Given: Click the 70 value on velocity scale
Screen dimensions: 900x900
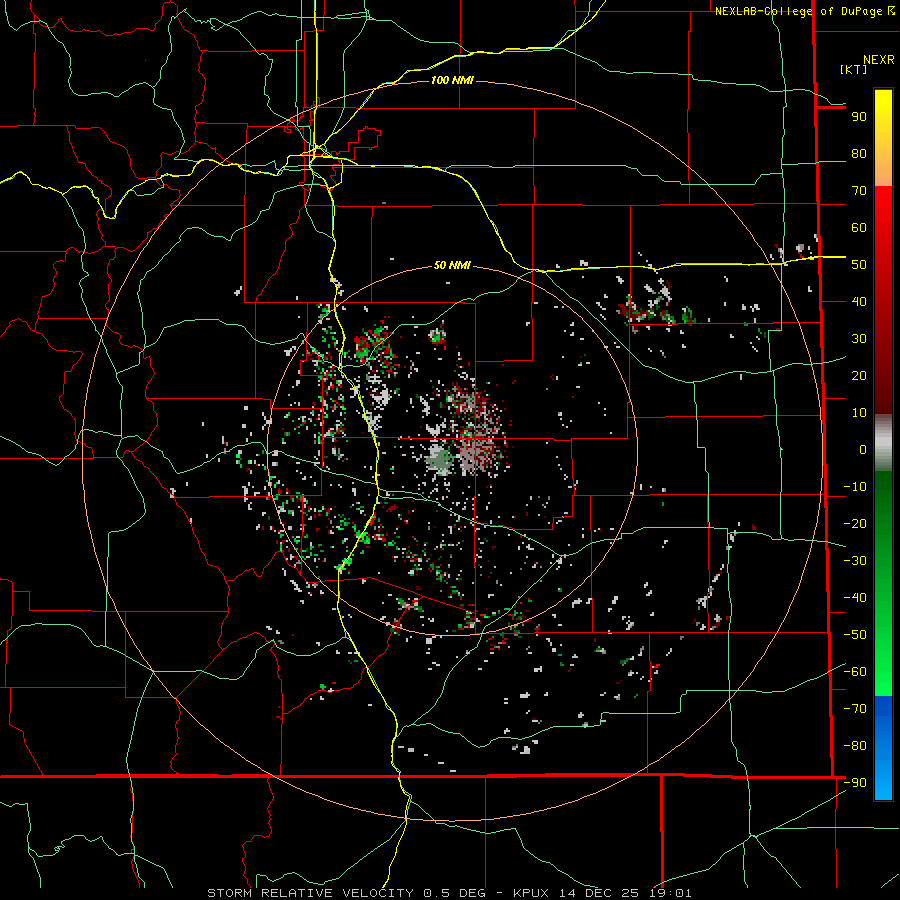Looking at the screenshot, I should click(859, 191).
